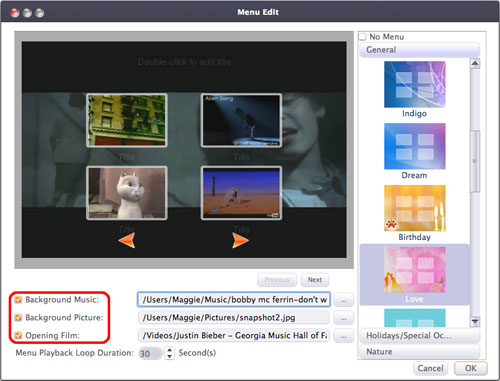Click the 'Double-click to add title' text
Screen dimensions: 500x381
tap(184, 62)
